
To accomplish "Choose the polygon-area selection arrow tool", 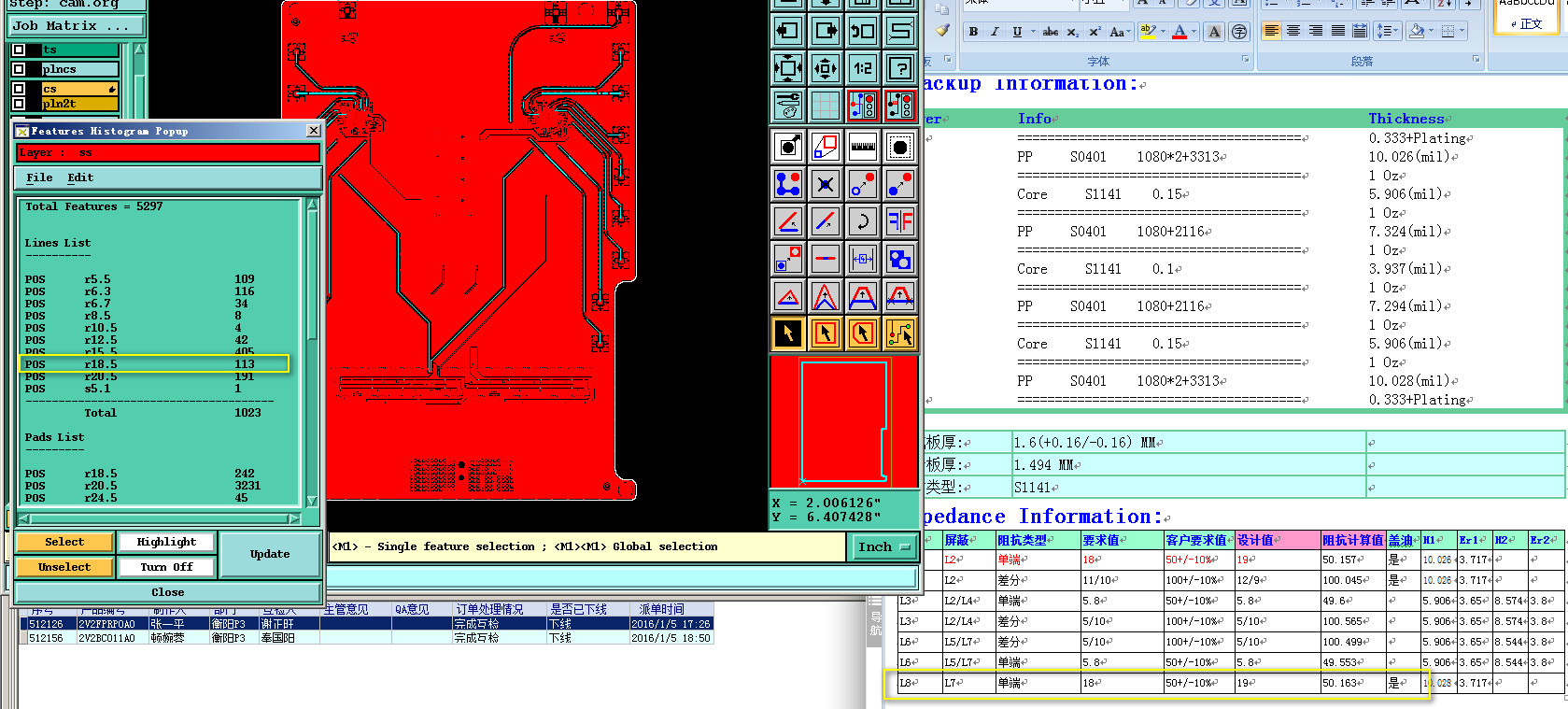I will (x=863, y=333).
